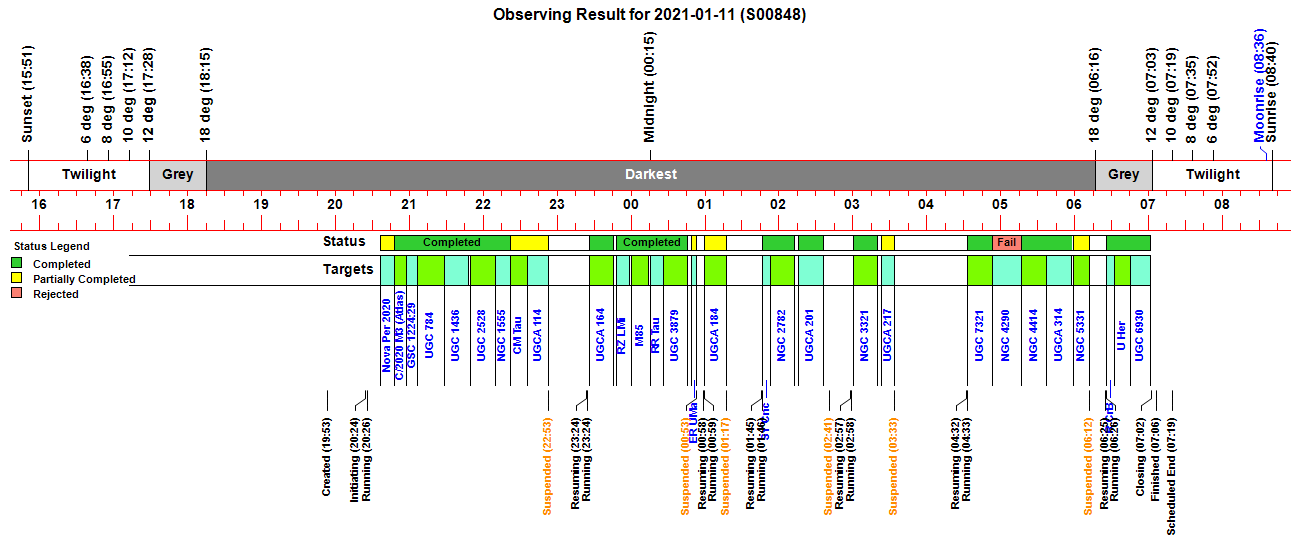
Task: Click the U Her target label
Action: pos(1122,334)
